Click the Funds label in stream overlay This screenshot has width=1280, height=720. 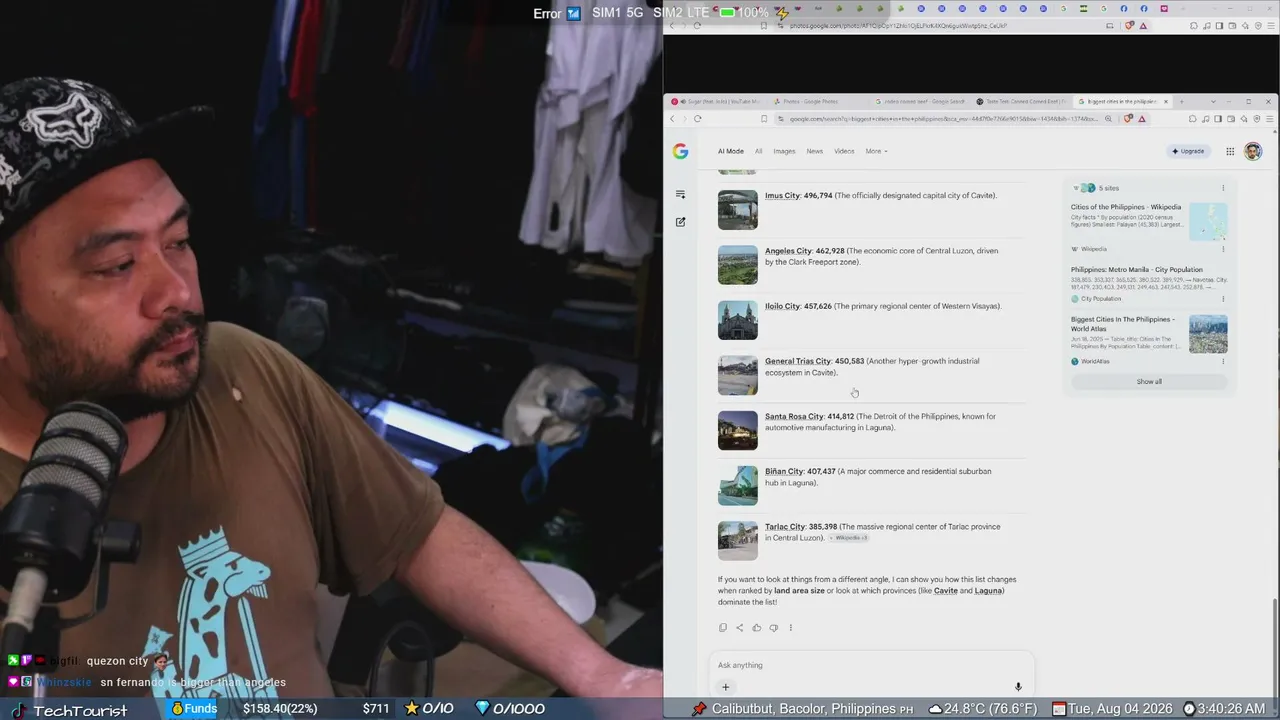coord(200,709)
